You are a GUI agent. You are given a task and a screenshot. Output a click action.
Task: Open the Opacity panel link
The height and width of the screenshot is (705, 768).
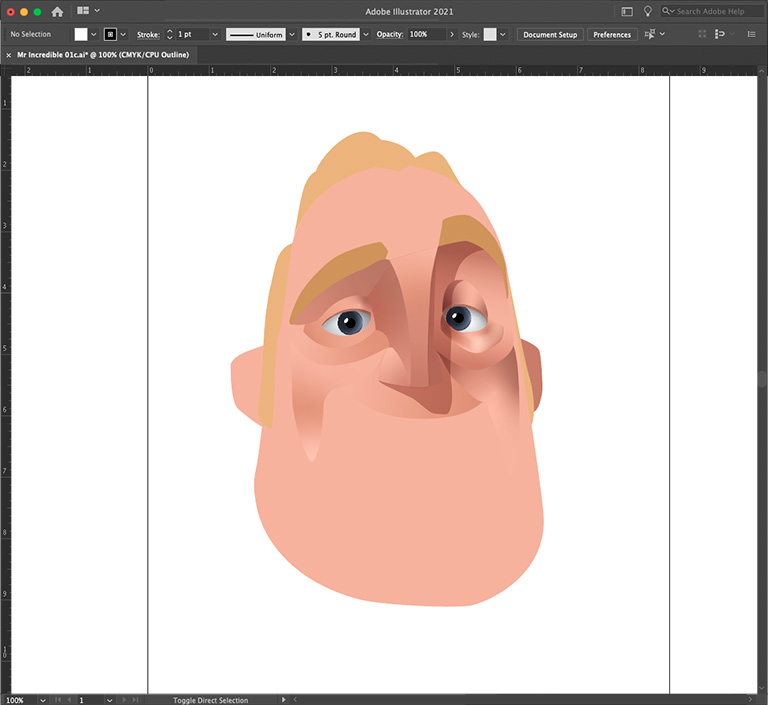pos(390,34)
